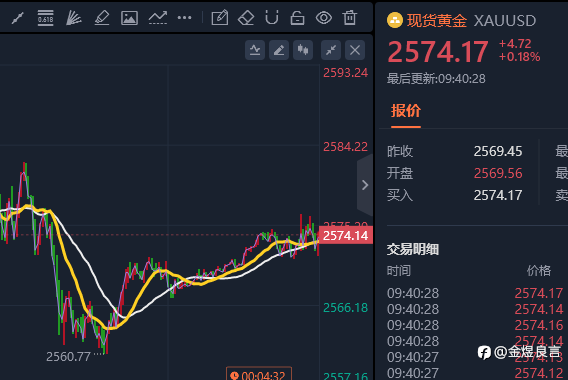Toggle the lock drawings icon
This screenshot has width=568, height=380.
pyautogui.click(x=297, y=18)
